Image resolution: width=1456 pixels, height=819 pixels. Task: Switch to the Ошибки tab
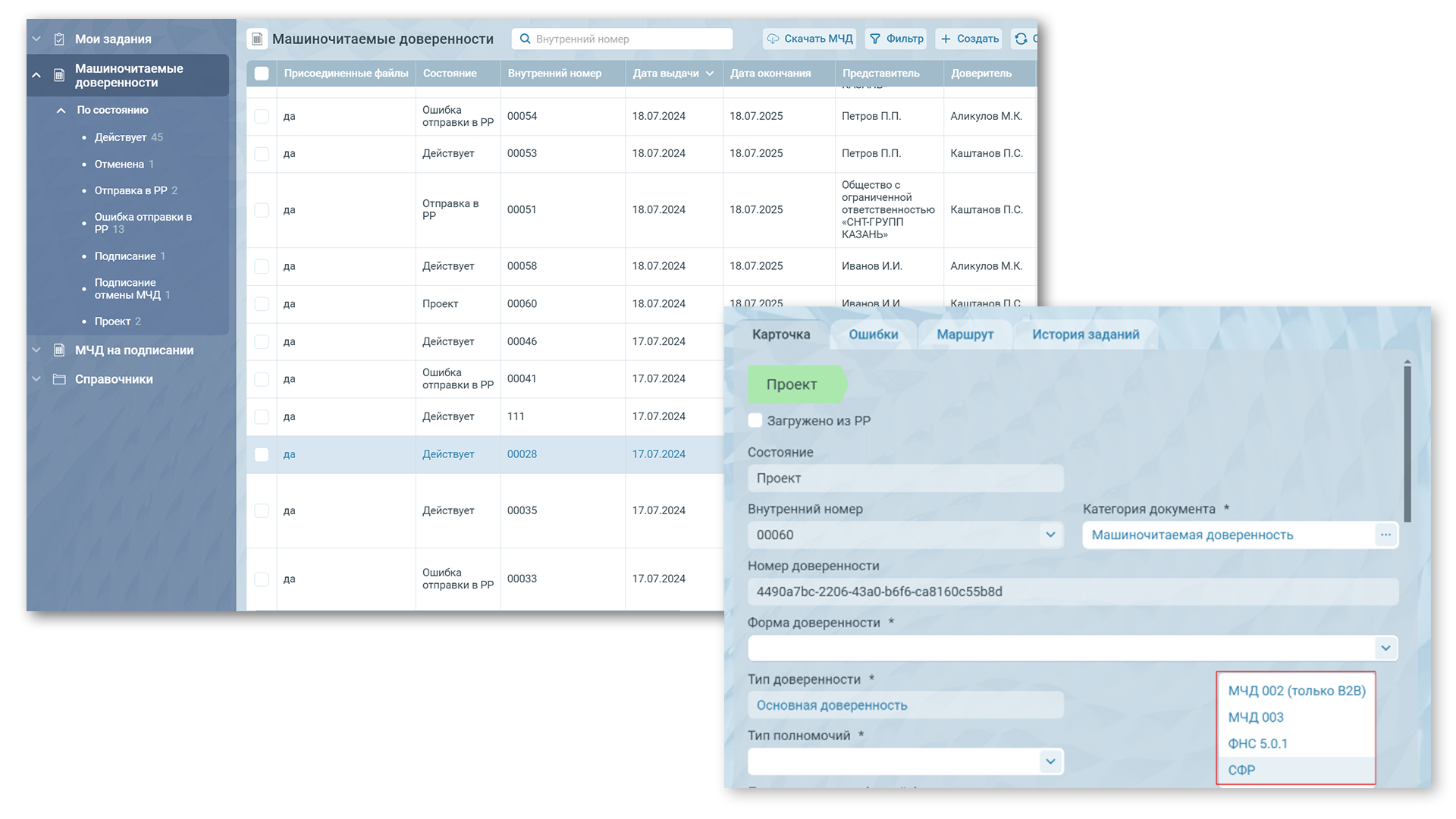tap(873, 334)
